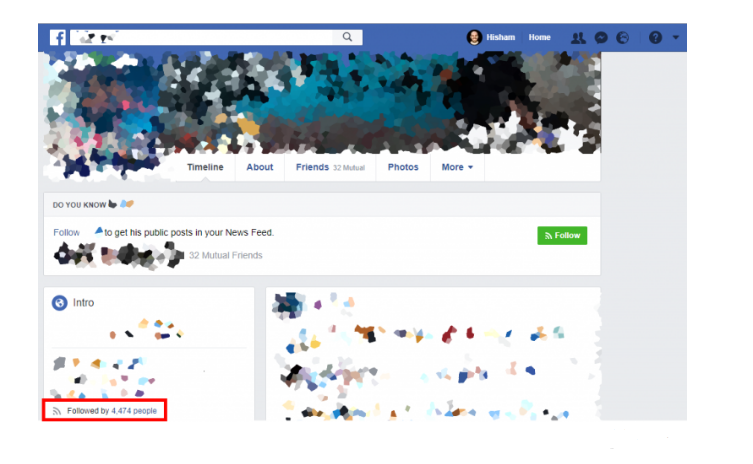
Task: Open the help question mark icon
Action: 655,37
